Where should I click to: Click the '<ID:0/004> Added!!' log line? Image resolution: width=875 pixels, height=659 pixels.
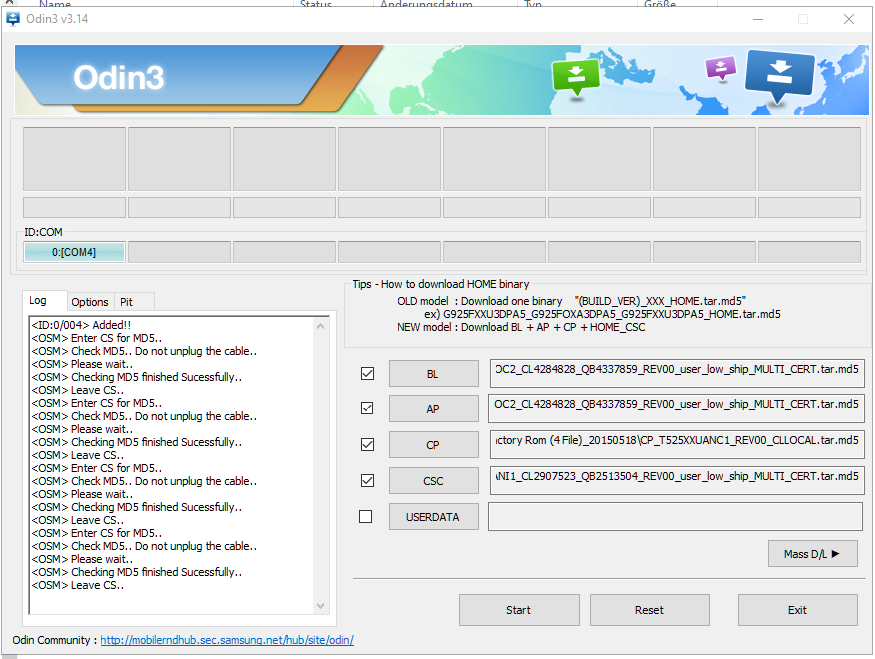(81, 325)
